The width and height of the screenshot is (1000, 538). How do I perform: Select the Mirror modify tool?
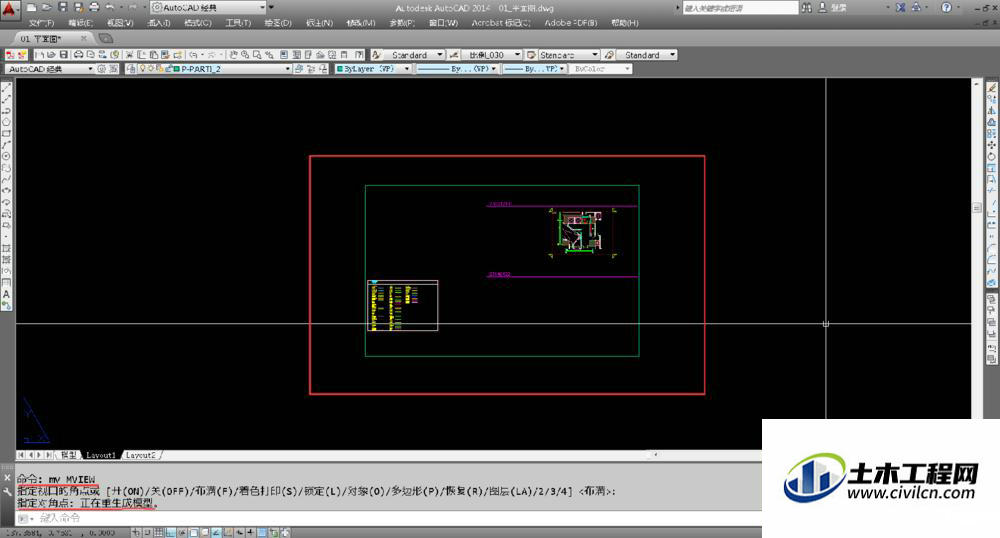(x=992, y=110)
